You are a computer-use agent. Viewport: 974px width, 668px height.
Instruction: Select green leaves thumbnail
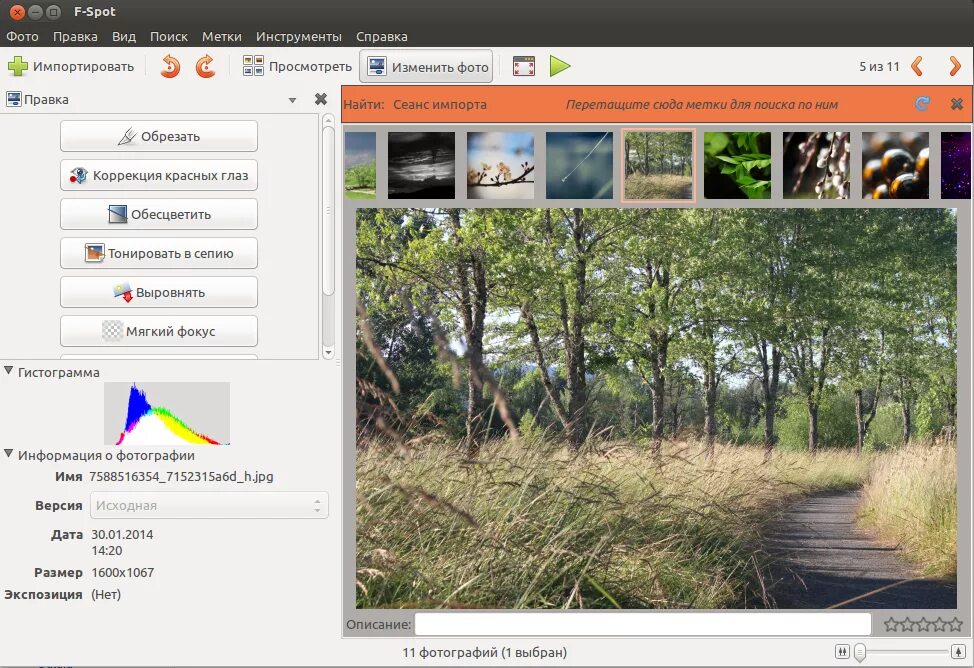pyautogui.click(x=737, y=165)
